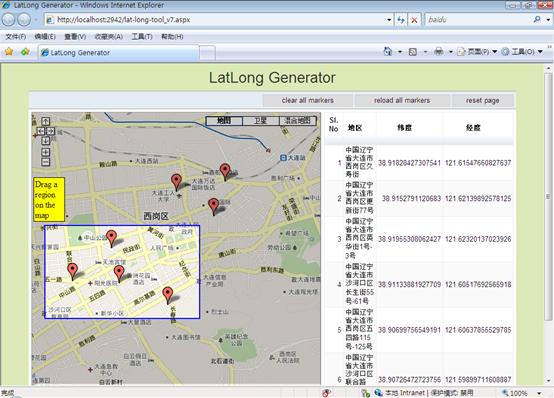Click the Stop loading X icon
The height and width of the screenshot is (398, 554).
[x=414, y=20]
